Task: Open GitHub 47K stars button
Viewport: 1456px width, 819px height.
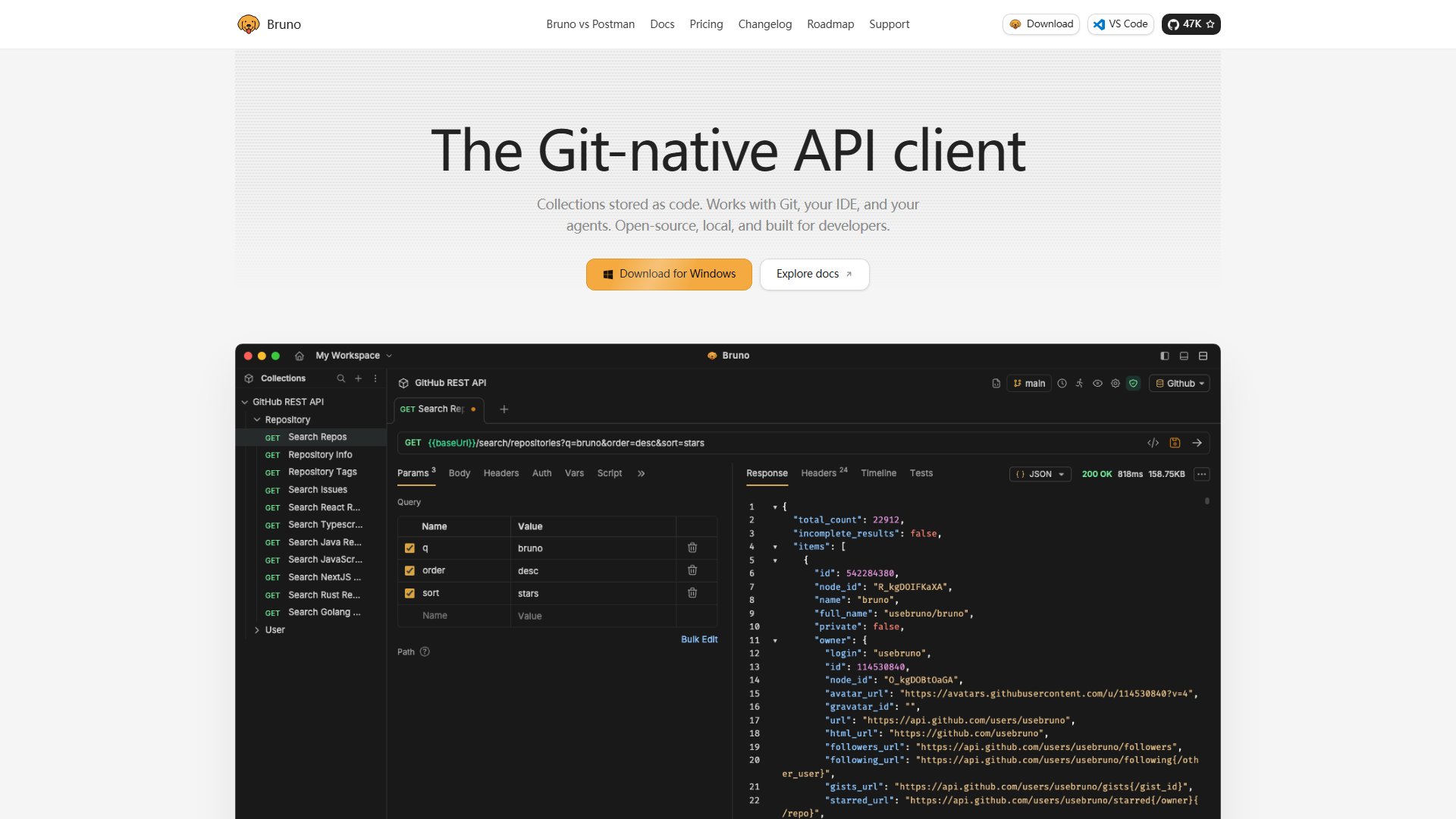Action: tap(1191, 24)
